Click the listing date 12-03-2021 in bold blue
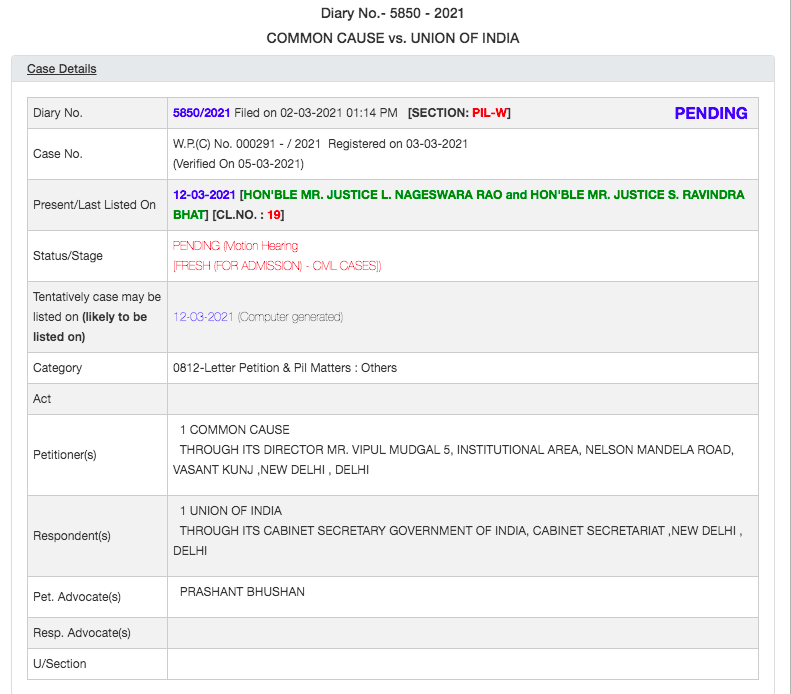Viewport: 791px width, 694px height. point(204,195)
